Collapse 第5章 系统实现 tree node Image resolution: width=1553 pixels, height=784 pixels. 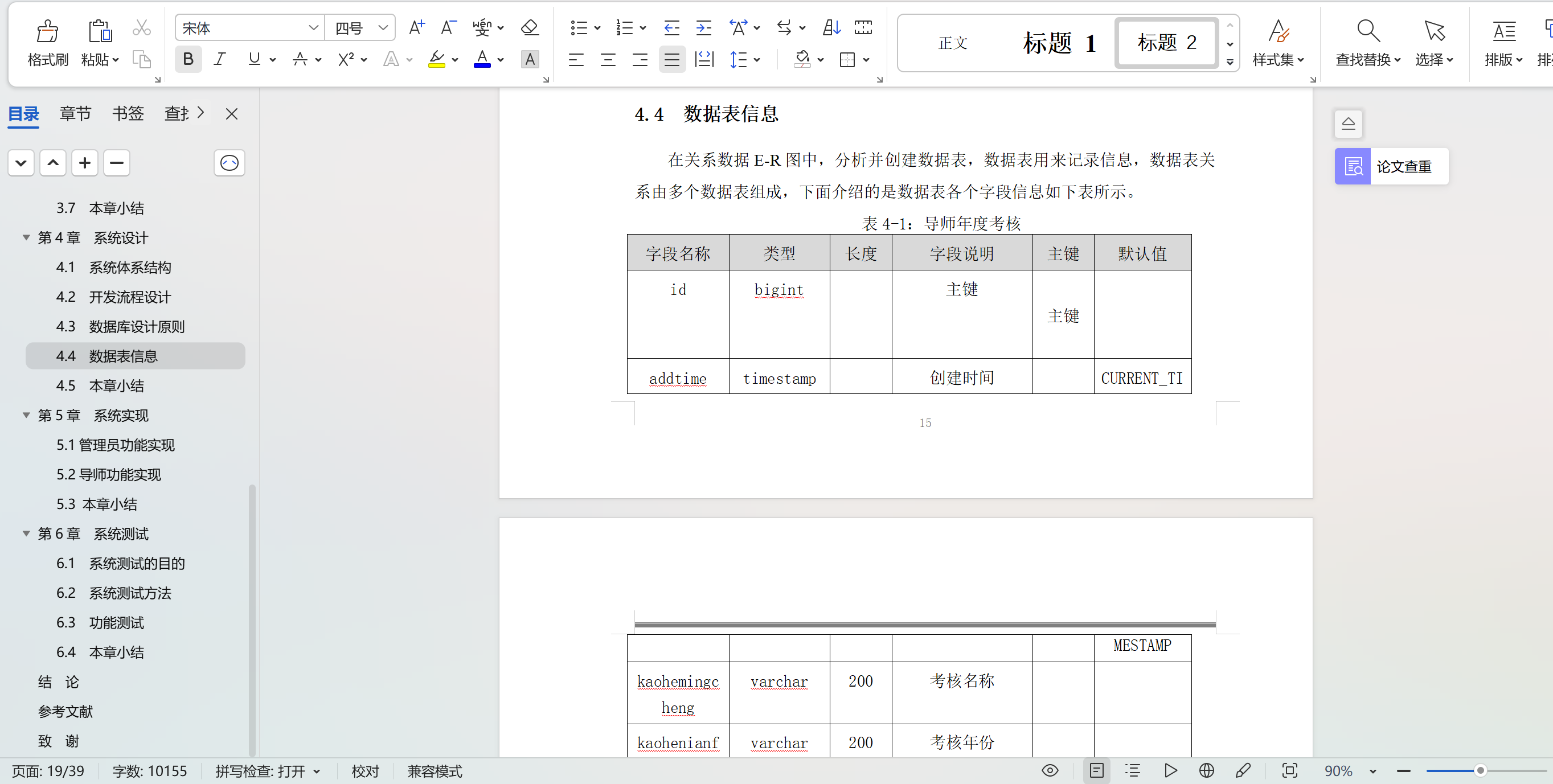pos(27,415)
